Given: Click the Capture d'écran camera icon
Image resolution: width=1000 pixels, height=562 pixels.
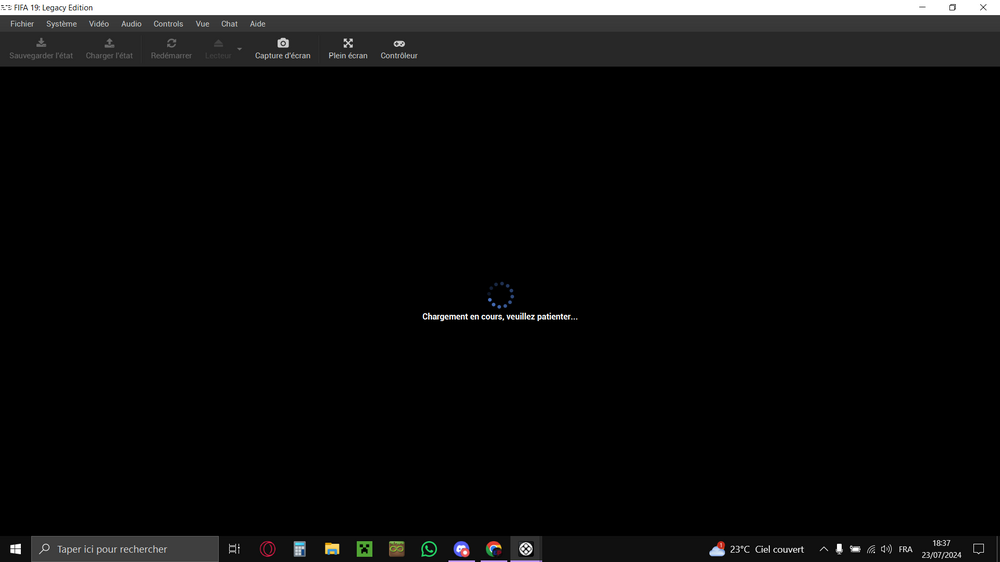Looking at the screenshot, I should tap(283, 44).
